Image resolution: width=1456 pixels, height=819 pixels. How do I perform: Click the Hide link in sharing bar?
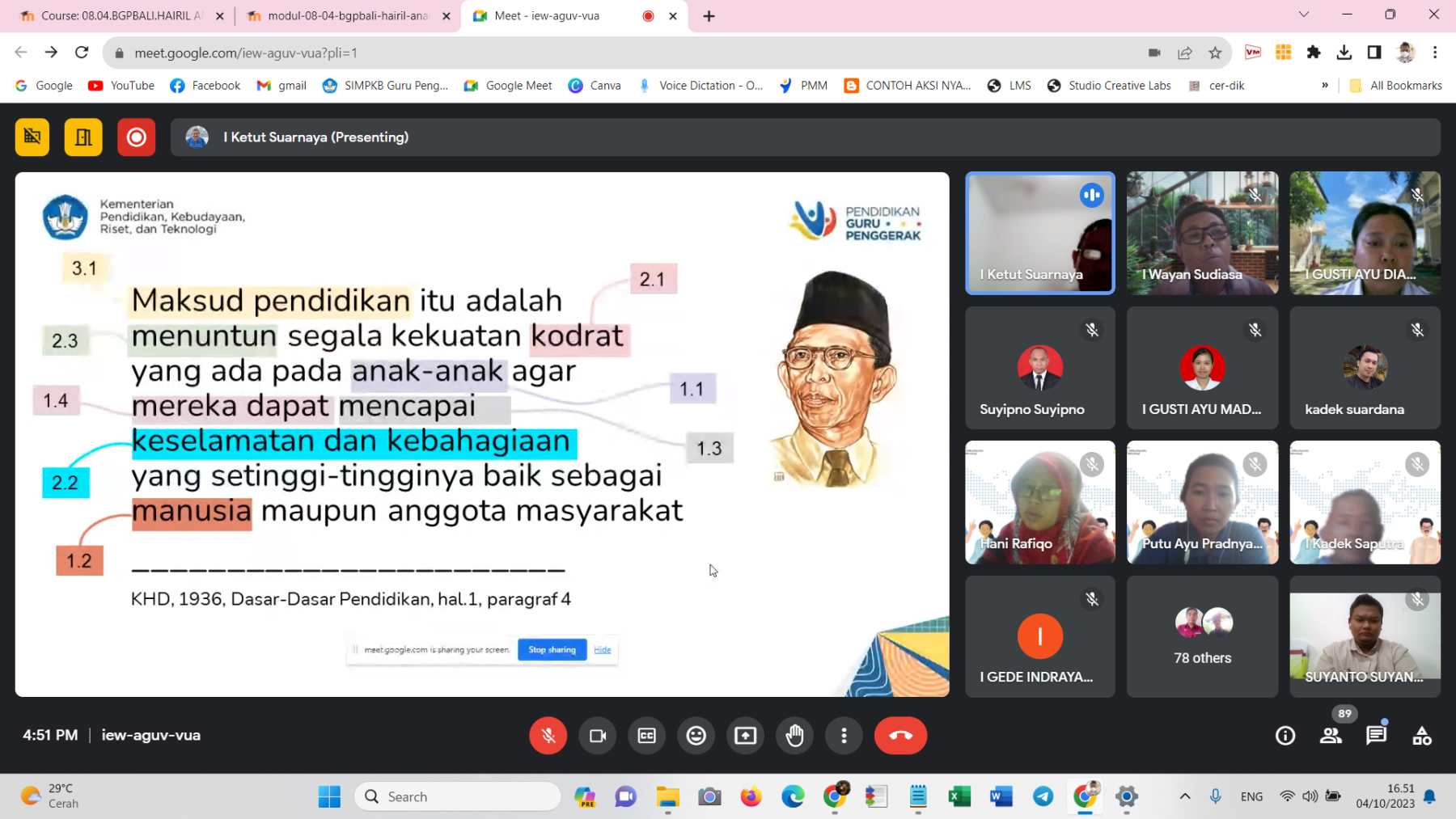(x=603, y=650)
